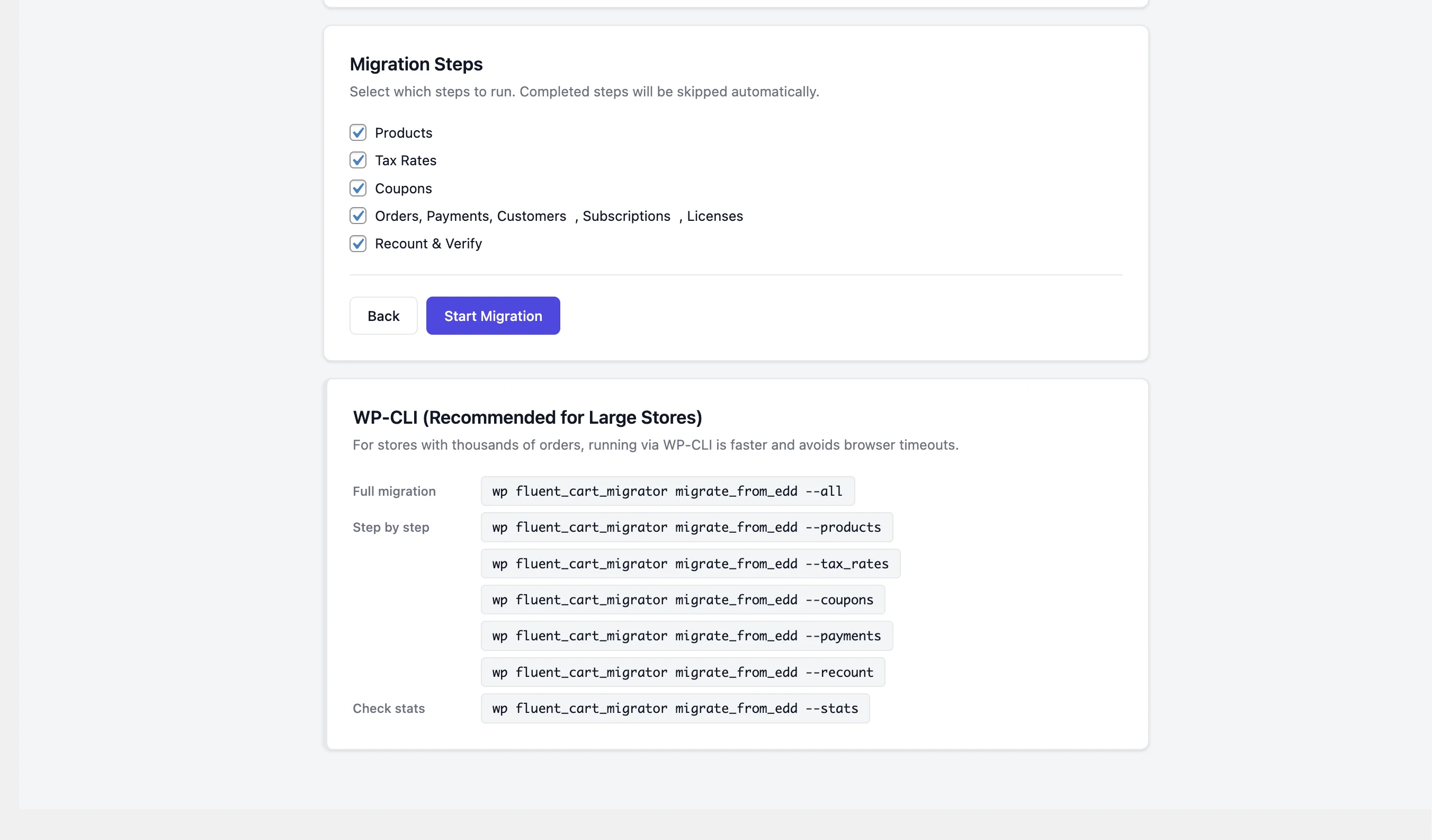Toggle the Recount & Verify checkbox
The height and width of the screenshot is (840, 1432).
point(358,243)
